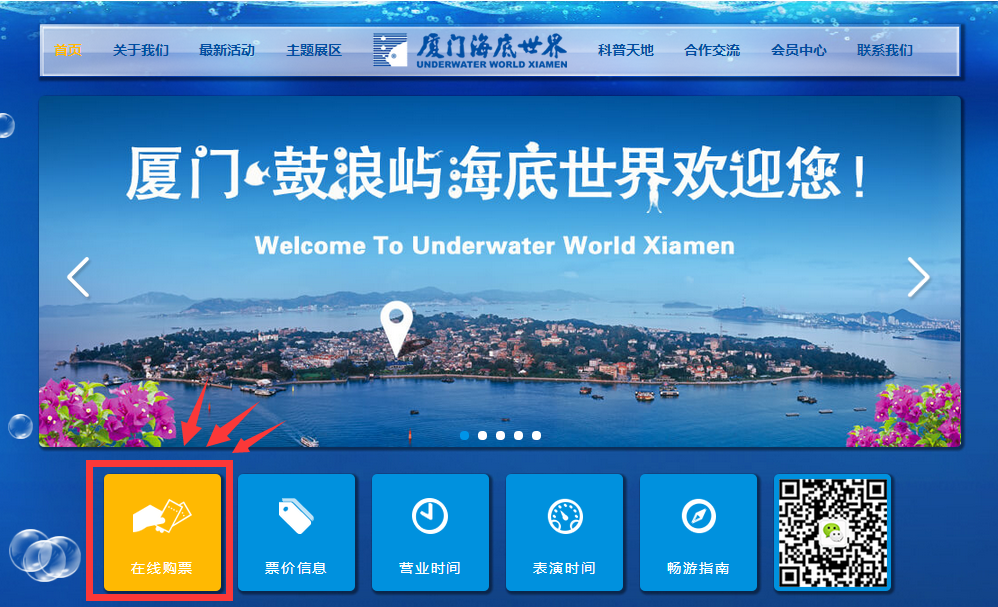998x607 pixels.
Task: Click the price tag icon
Action: coord(296,516)
